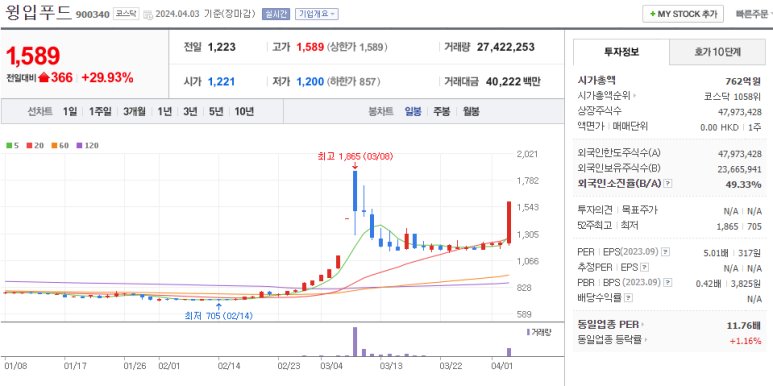
Task: Select the 3년 line chart period
Action: [x=190, y=111]
